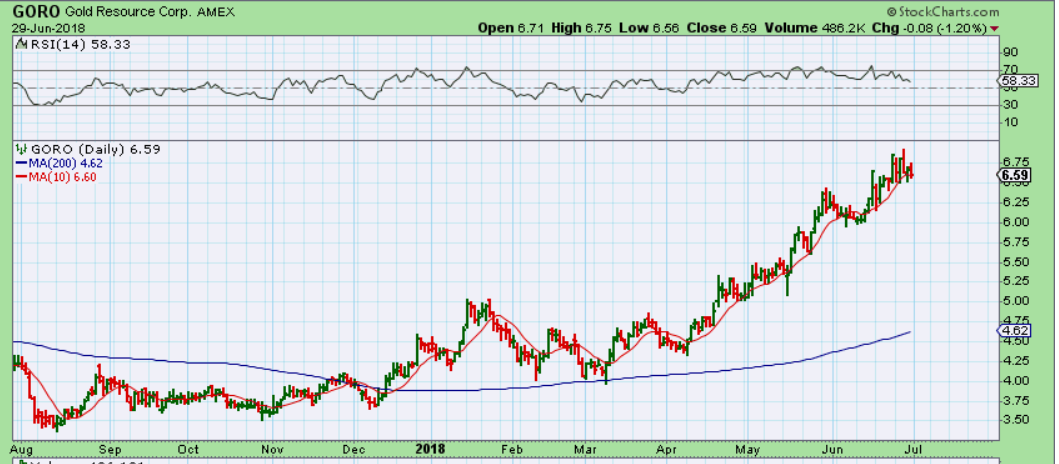The height and width of the screenshot is (464, 1059).
Task: Click the 3.50 price axis label
Action: coord(1014,419)
